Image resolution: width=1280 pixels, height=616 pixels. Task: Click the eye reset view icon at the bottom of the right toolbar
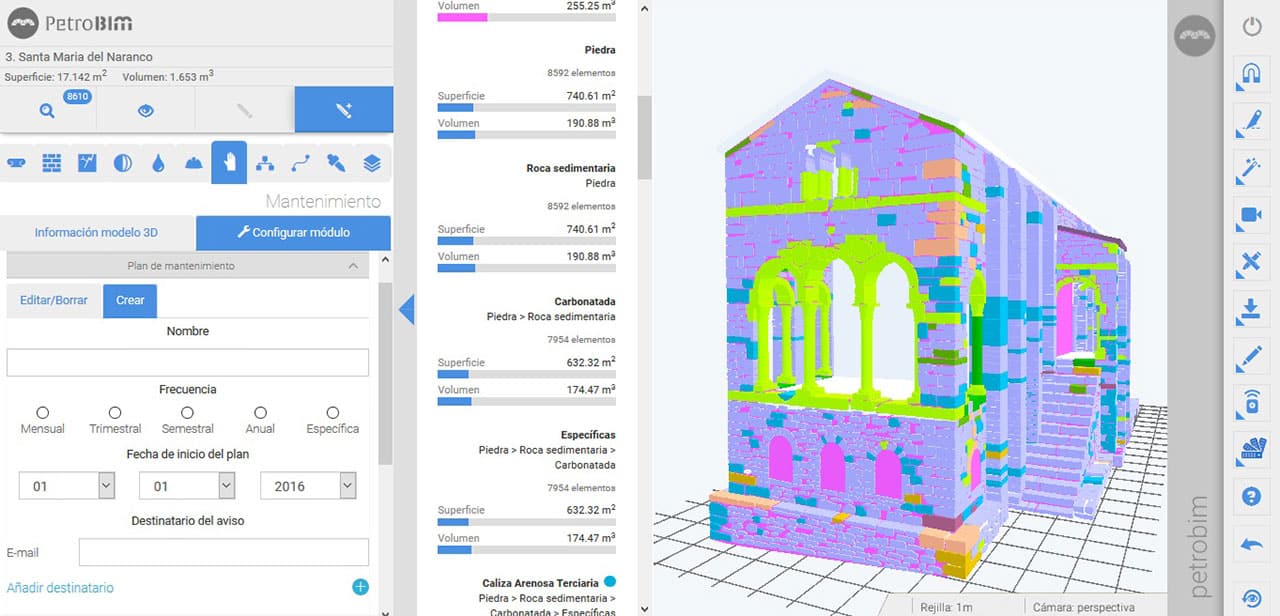(x=1252, y=598)
